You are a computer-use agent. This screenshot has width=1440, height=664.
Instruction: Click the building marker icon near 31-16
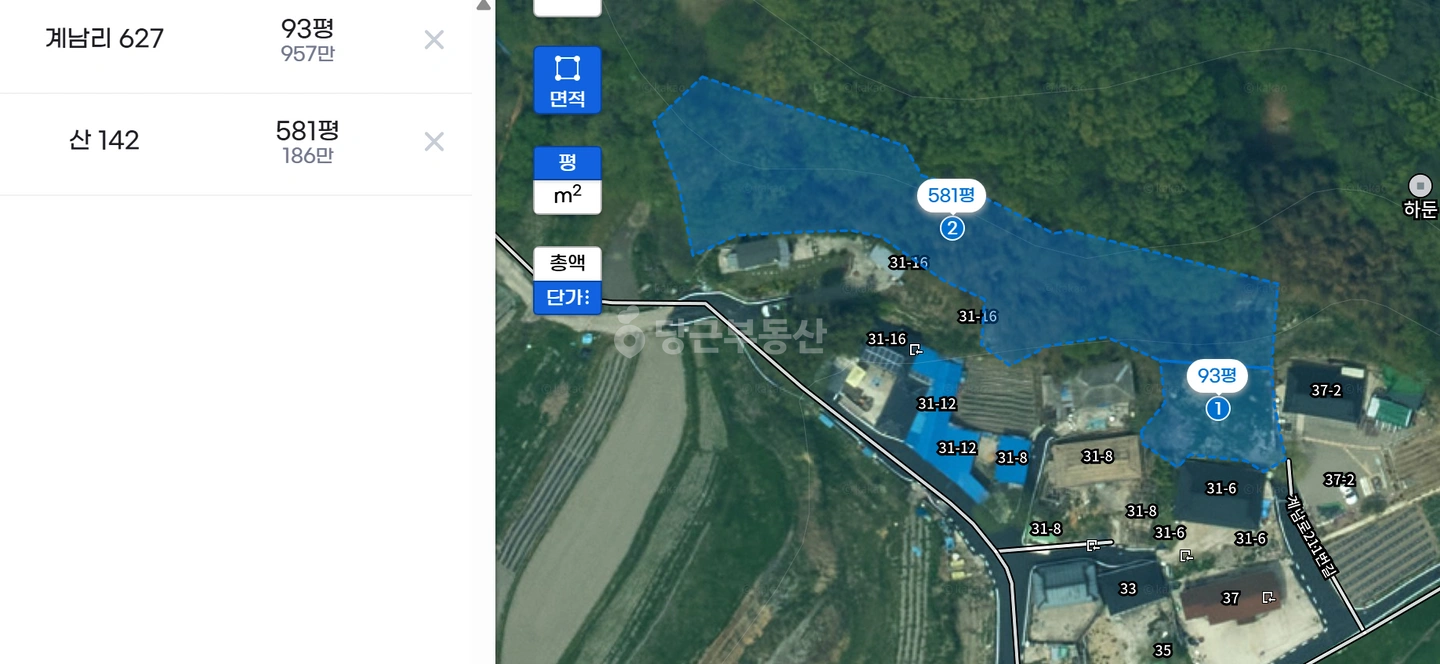click(915, 349)
